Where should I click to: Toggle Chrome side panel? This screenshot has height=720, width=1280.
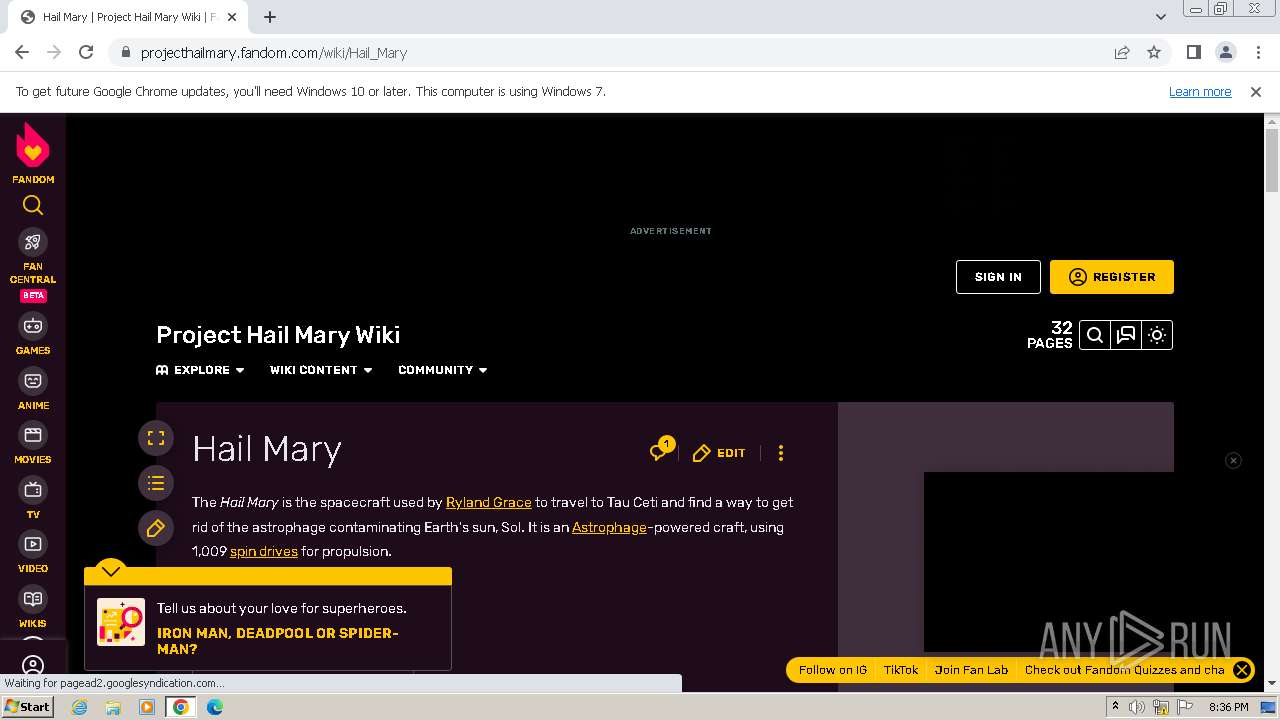[x=1194, y=52]
